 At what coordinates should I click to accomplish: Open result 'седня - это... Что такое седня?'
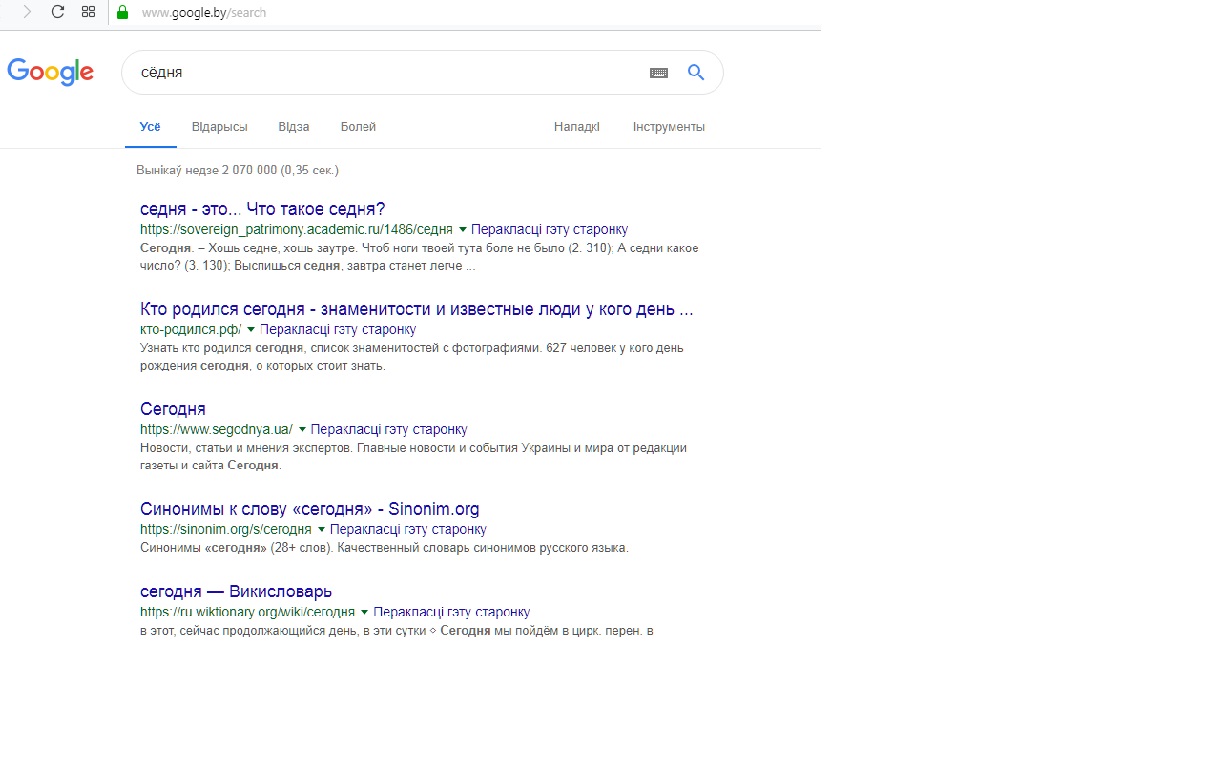(262, 209)
